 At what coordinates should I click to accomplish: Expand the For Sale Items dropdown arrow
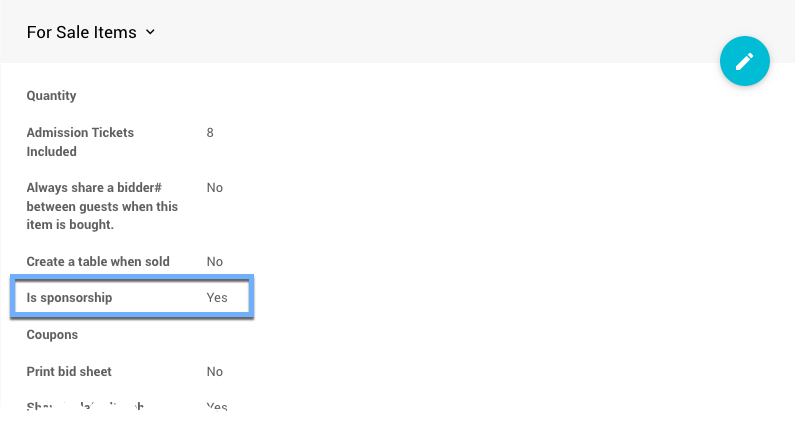[x=150, y=32]
